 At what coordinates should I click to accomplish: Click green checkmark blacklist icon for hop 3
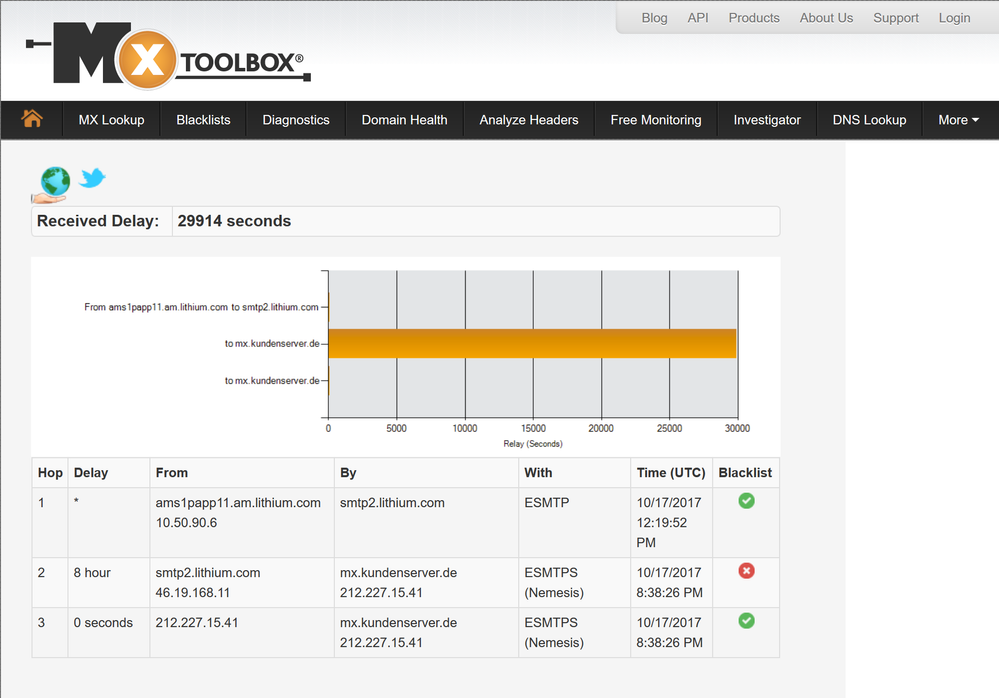[x=746, y=621]
